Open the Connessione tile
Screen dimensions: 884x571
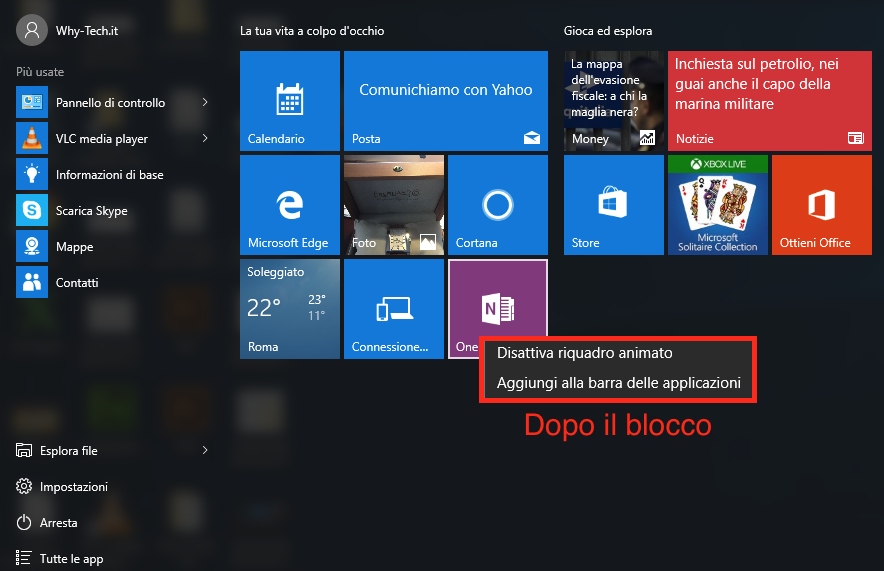(394, 309)
